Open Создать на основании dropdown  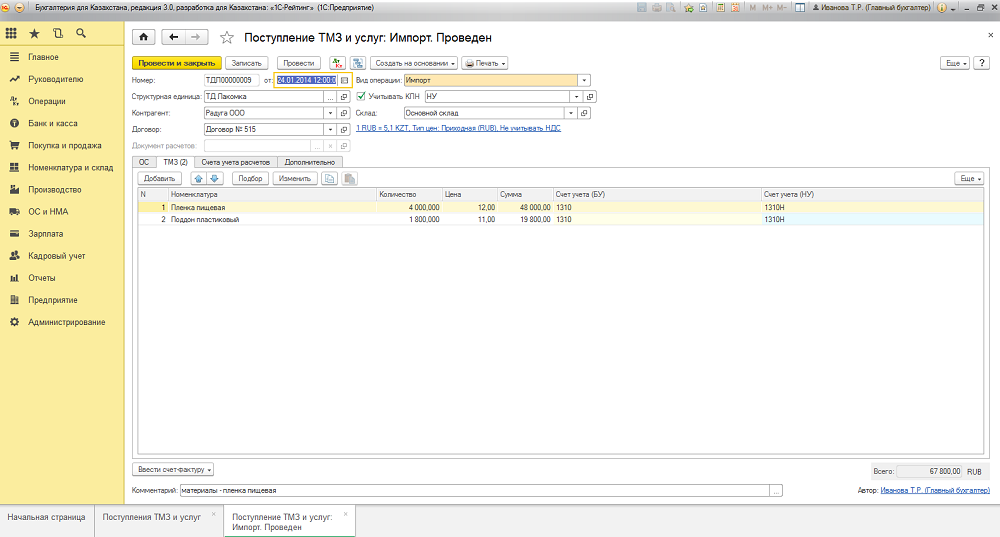pyautogui.click(x=414, y=63)
